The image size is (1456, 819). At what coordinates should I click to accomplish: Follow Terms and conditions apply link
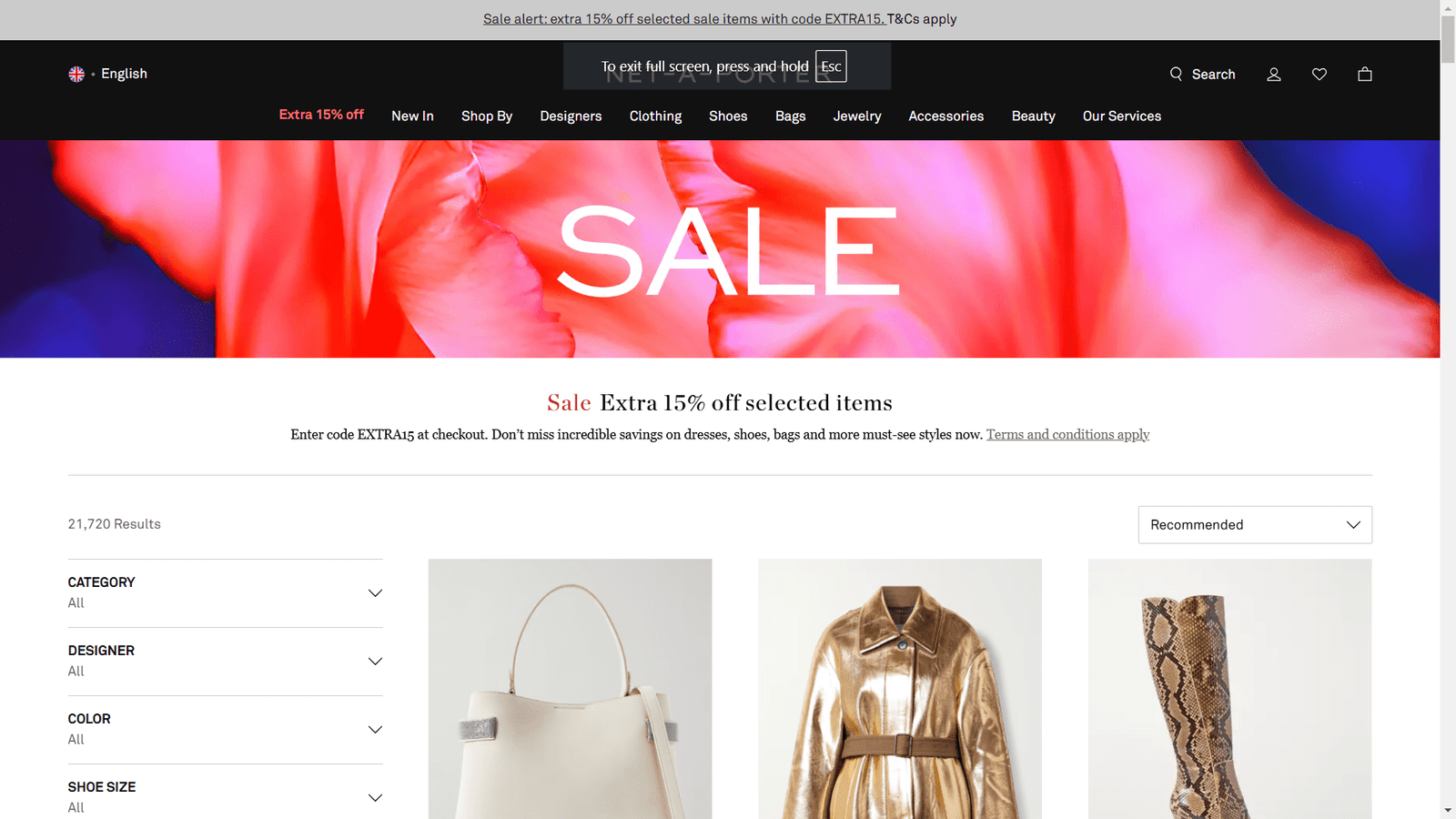pos(1067,435)
